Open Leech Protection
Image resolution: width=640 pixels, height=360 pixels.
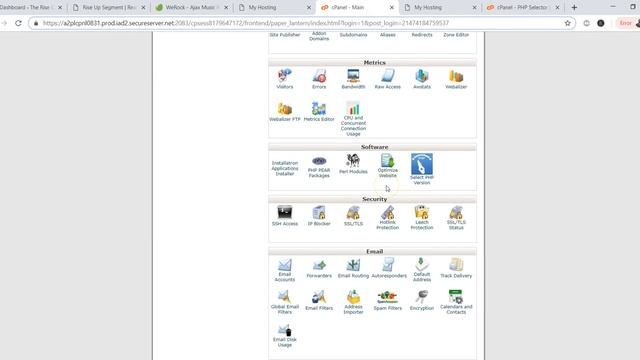coord(422,218)
